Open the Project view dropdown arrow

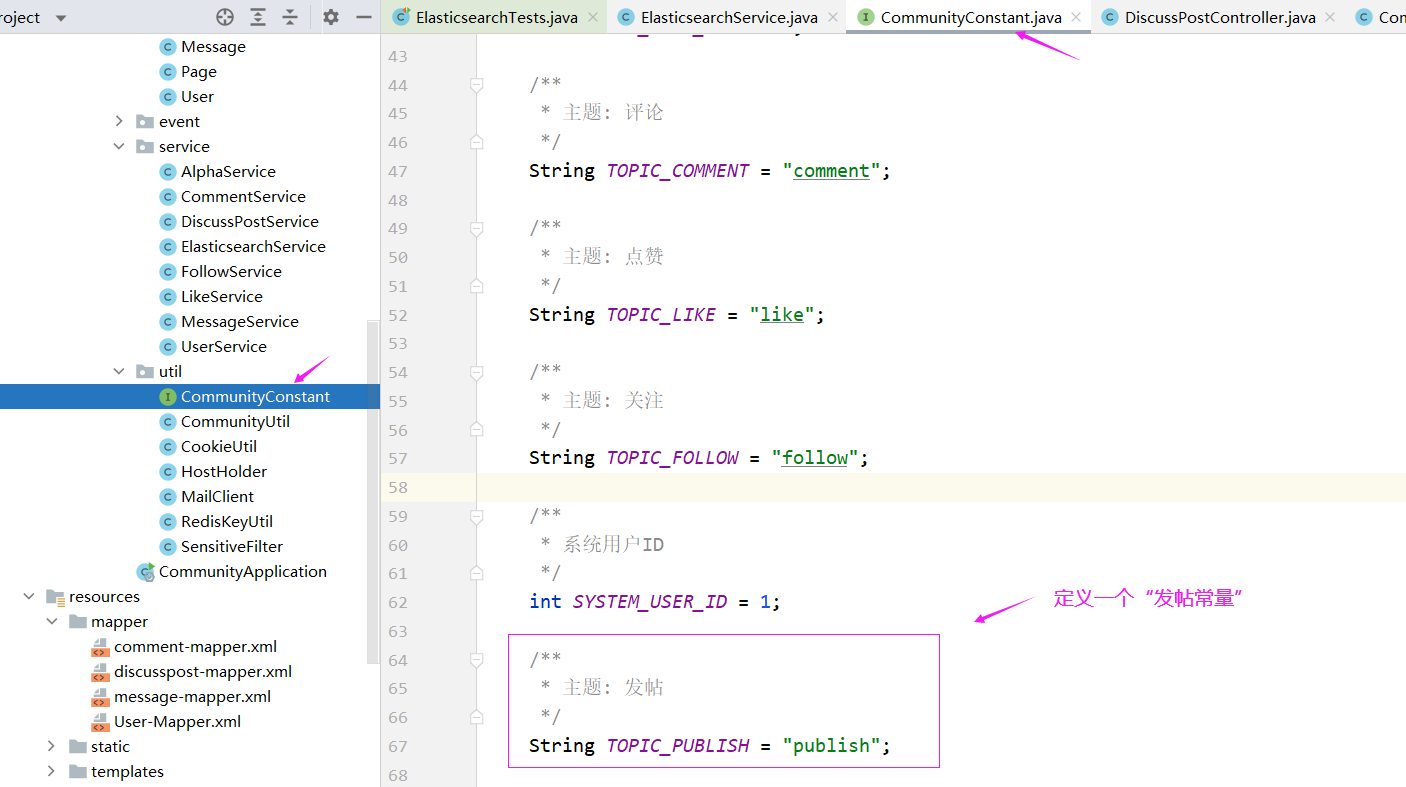61,18
